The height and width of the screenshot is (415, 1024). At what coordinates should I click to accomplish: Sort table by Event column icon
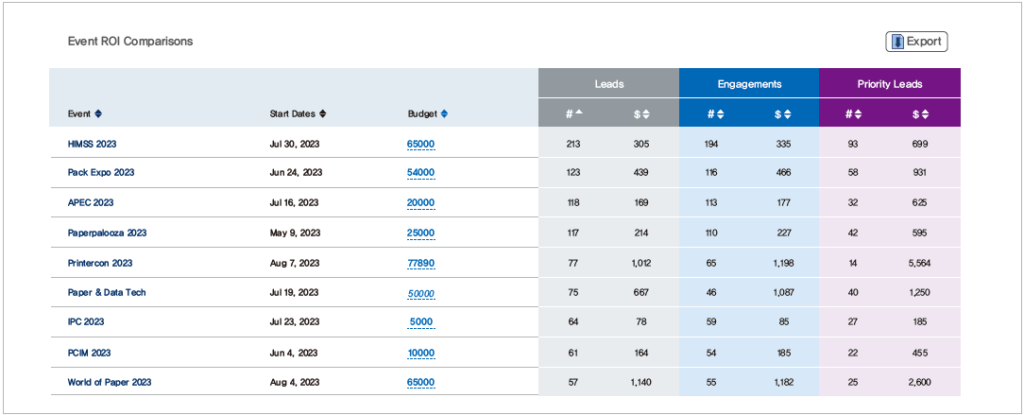point(98,113)
